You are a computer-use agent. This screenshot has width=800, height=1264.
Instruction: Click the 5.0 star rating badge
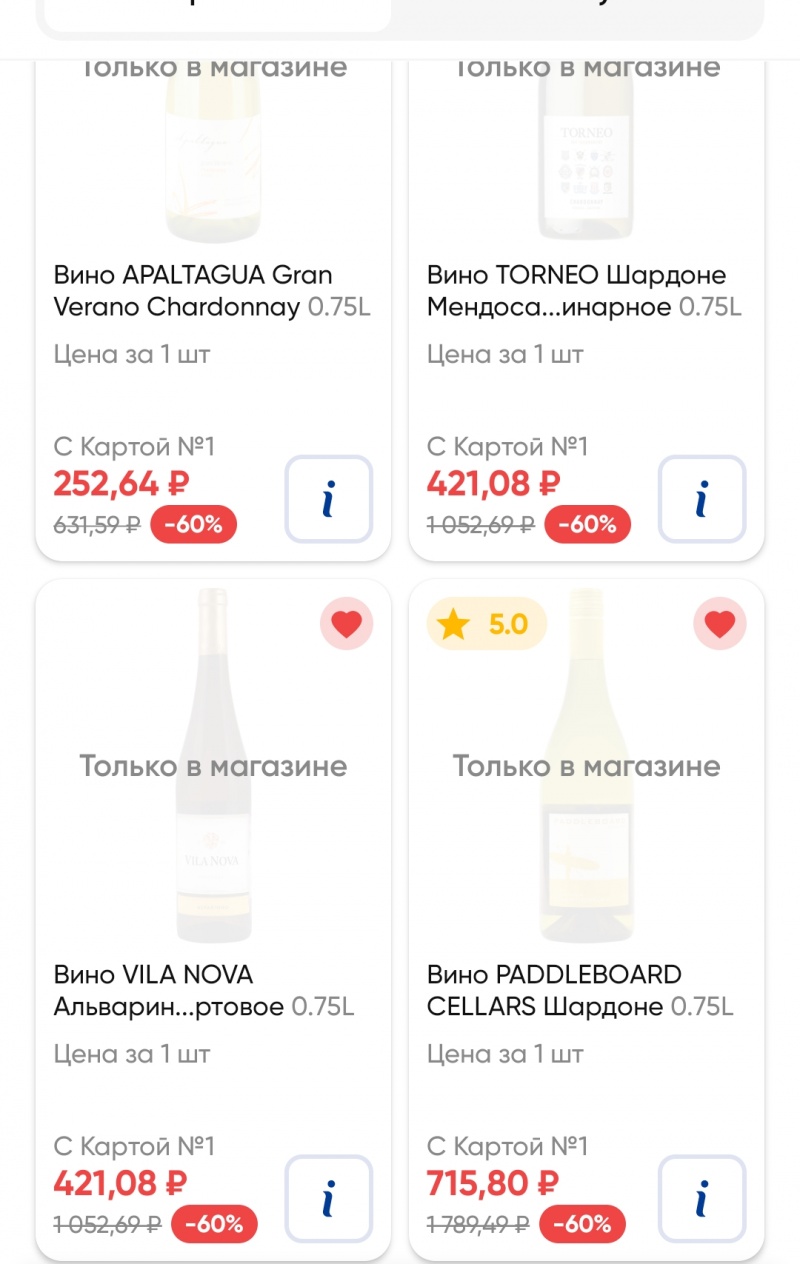(x=487, y=625)
